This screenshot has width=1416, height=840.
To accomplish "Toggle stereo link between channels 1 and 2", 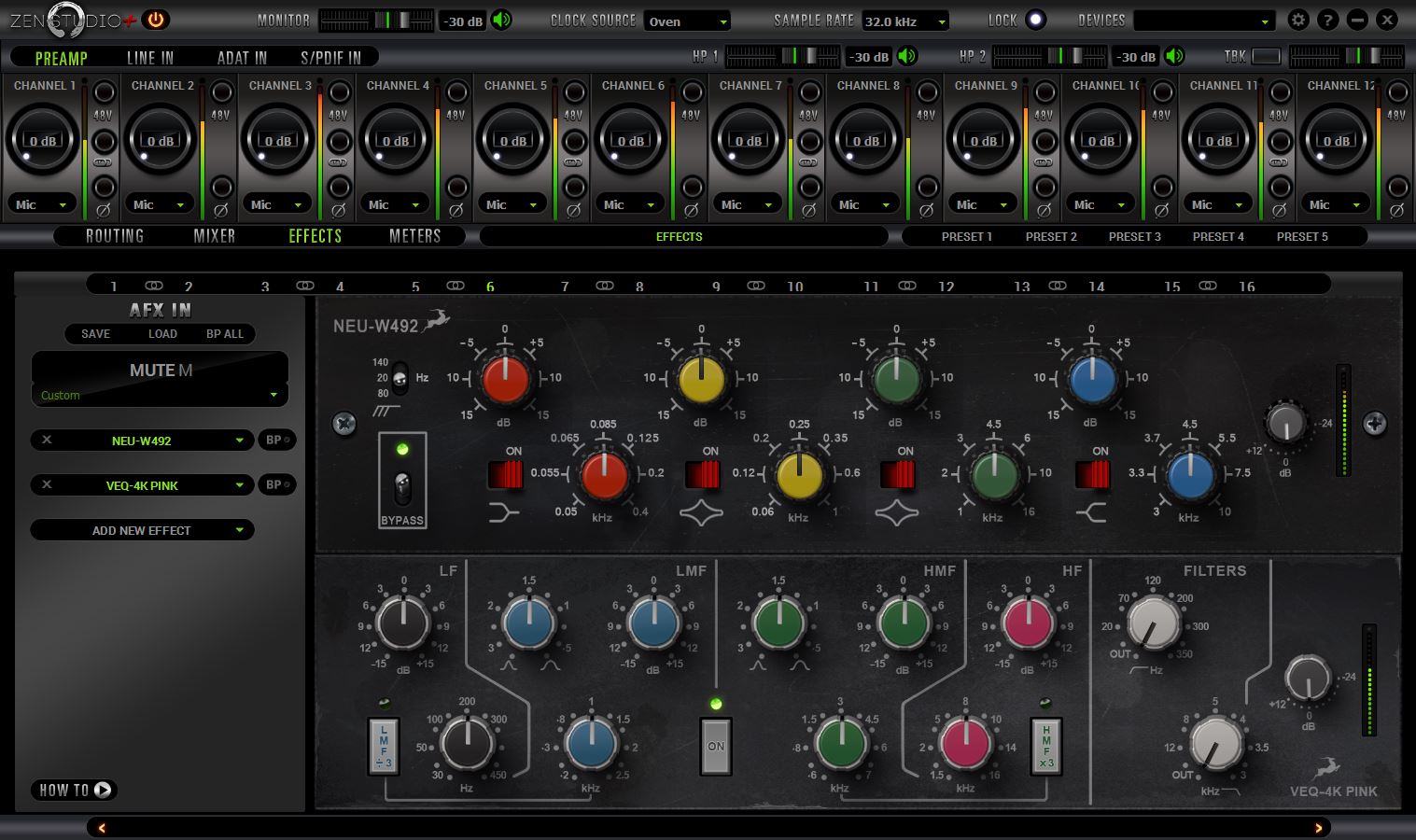I will (x=104, y=162).
